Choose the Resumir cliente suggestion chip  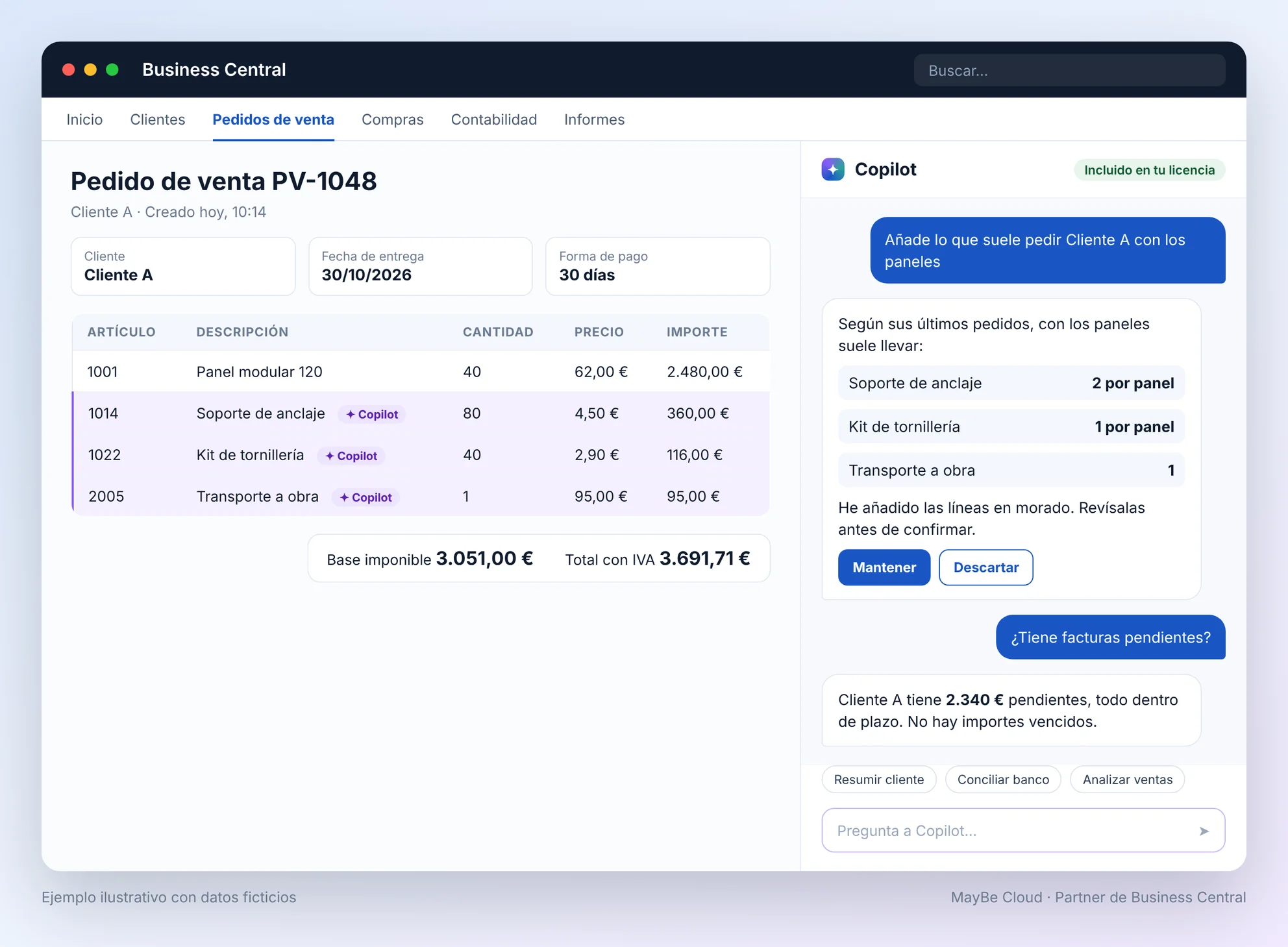[879, 780]
